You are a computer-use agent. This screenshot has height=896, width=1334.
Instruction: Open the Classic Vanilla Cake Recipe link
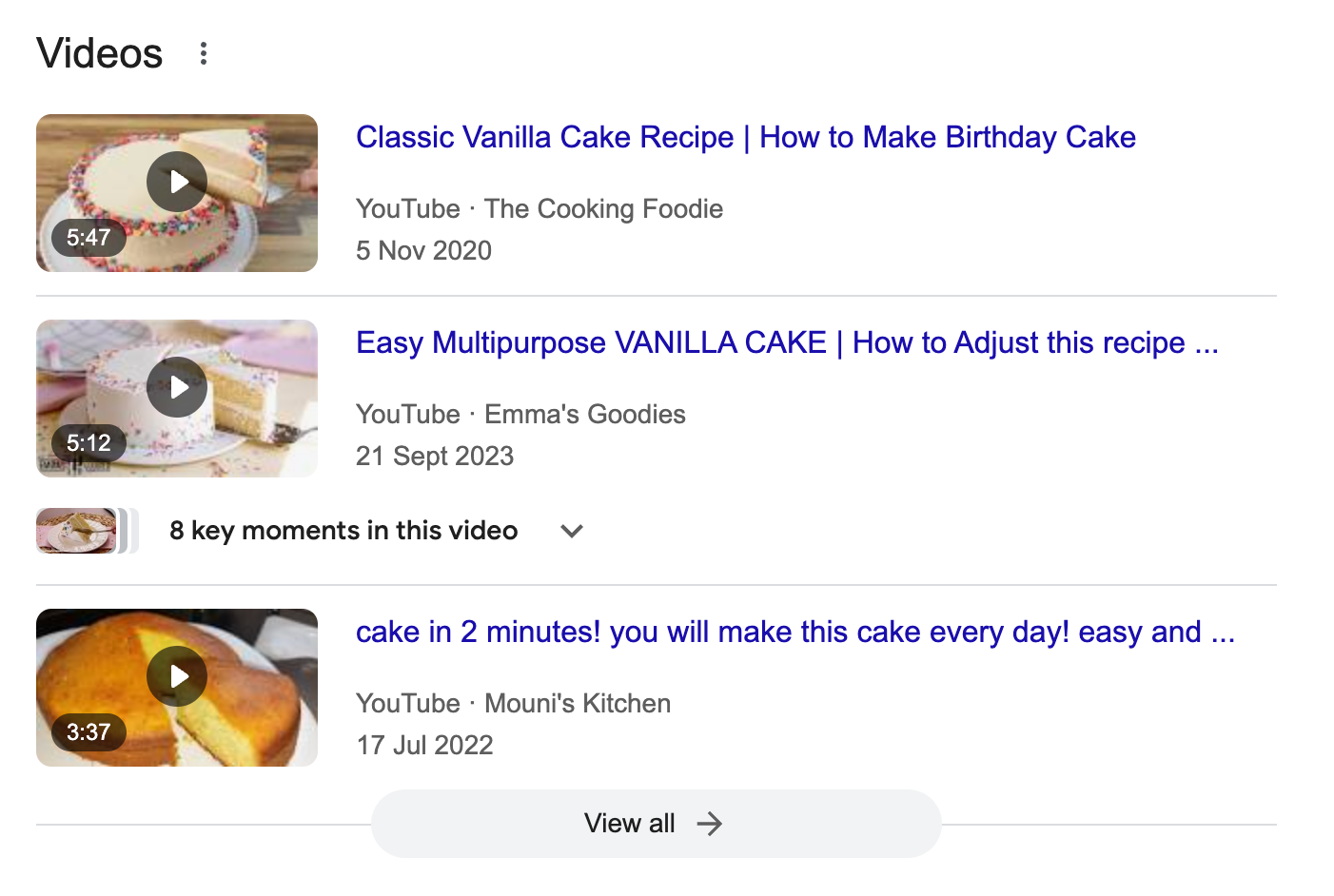pos(745,137)
